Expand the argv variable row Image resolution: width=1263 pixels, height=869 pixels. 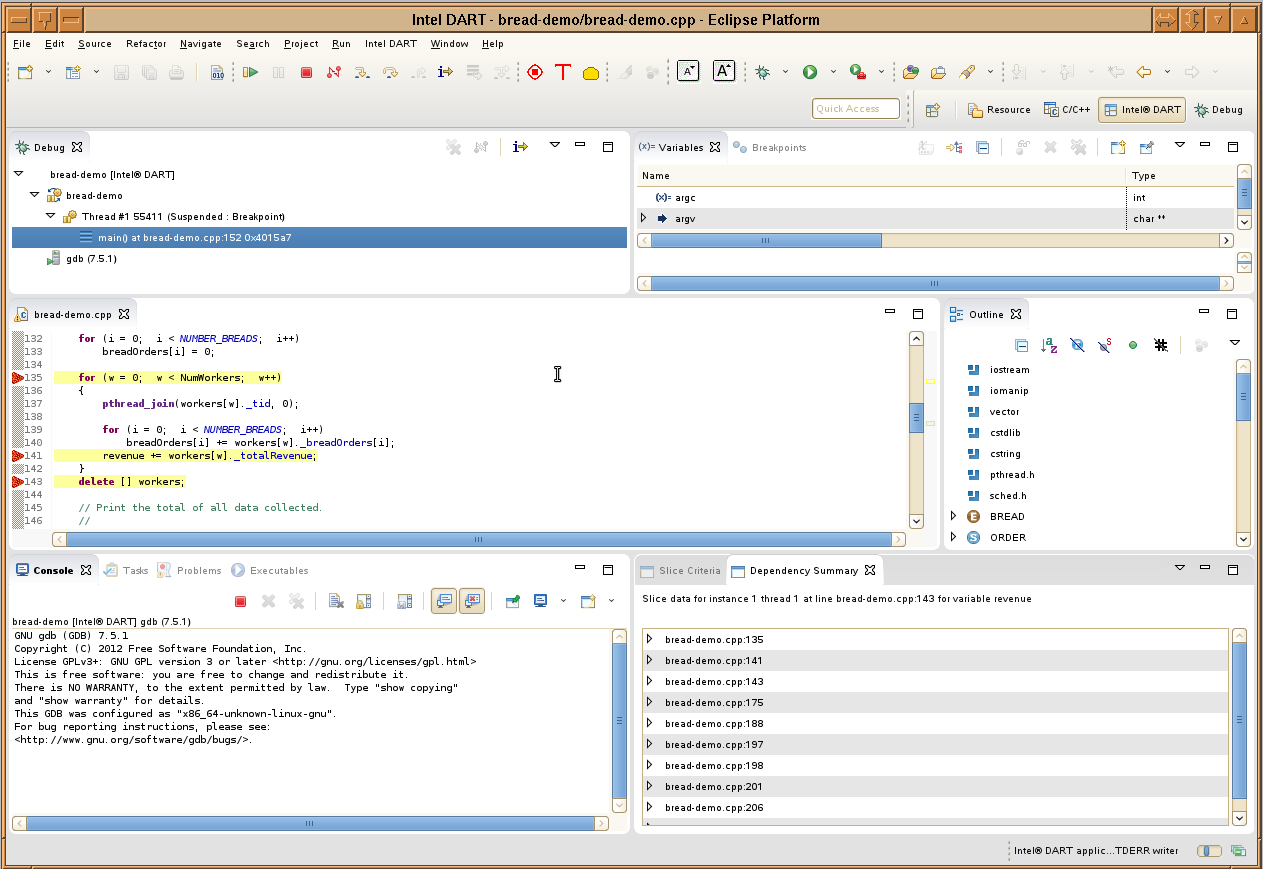(x=644, y=218)
